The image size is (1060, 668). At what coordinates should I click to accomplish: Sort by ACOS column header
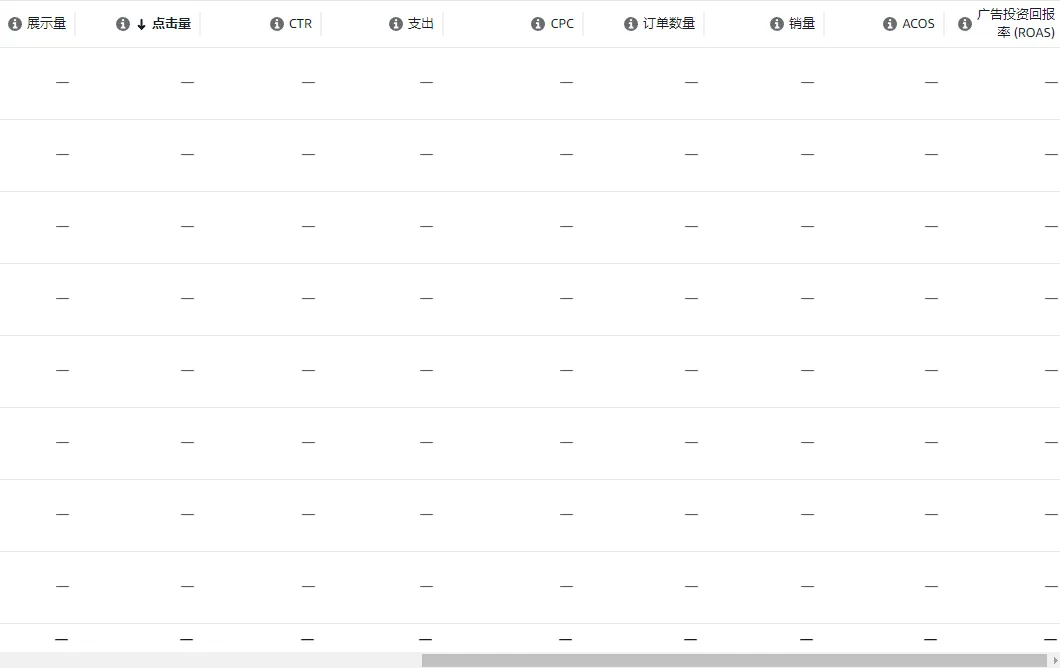[x=918, y=24]
